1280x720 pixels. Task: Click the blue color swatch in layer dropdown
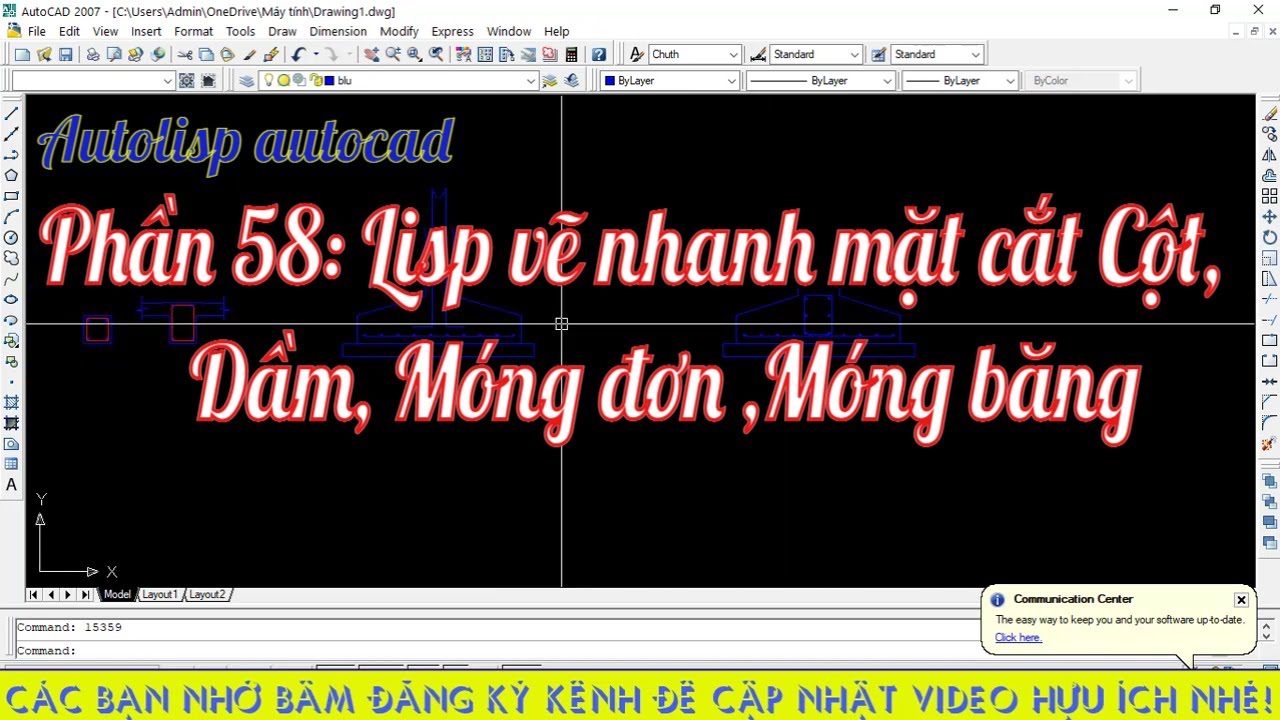point(331,81)
